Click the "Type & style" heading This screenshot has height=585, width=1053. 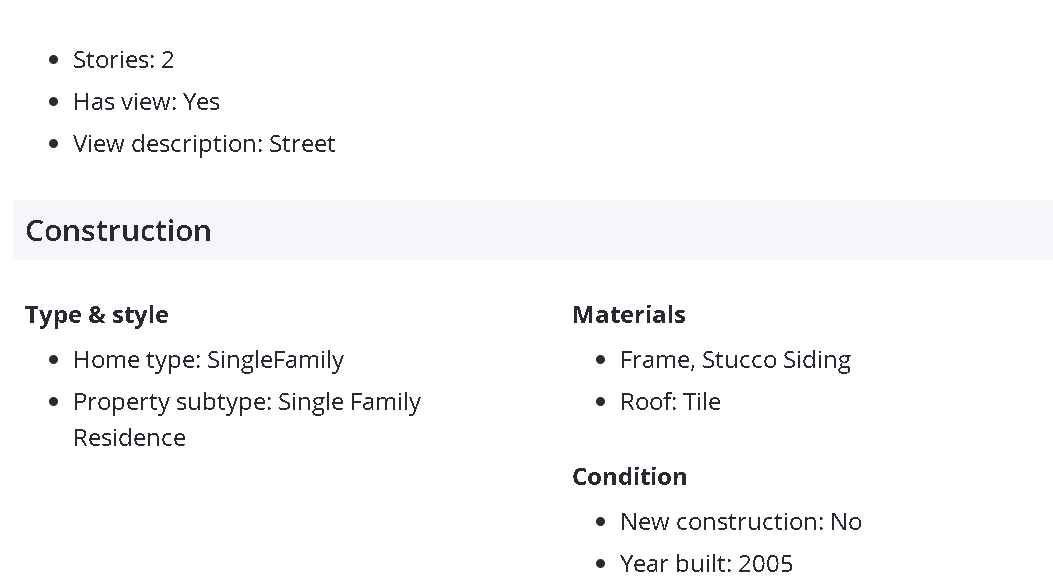pos(97,315)
